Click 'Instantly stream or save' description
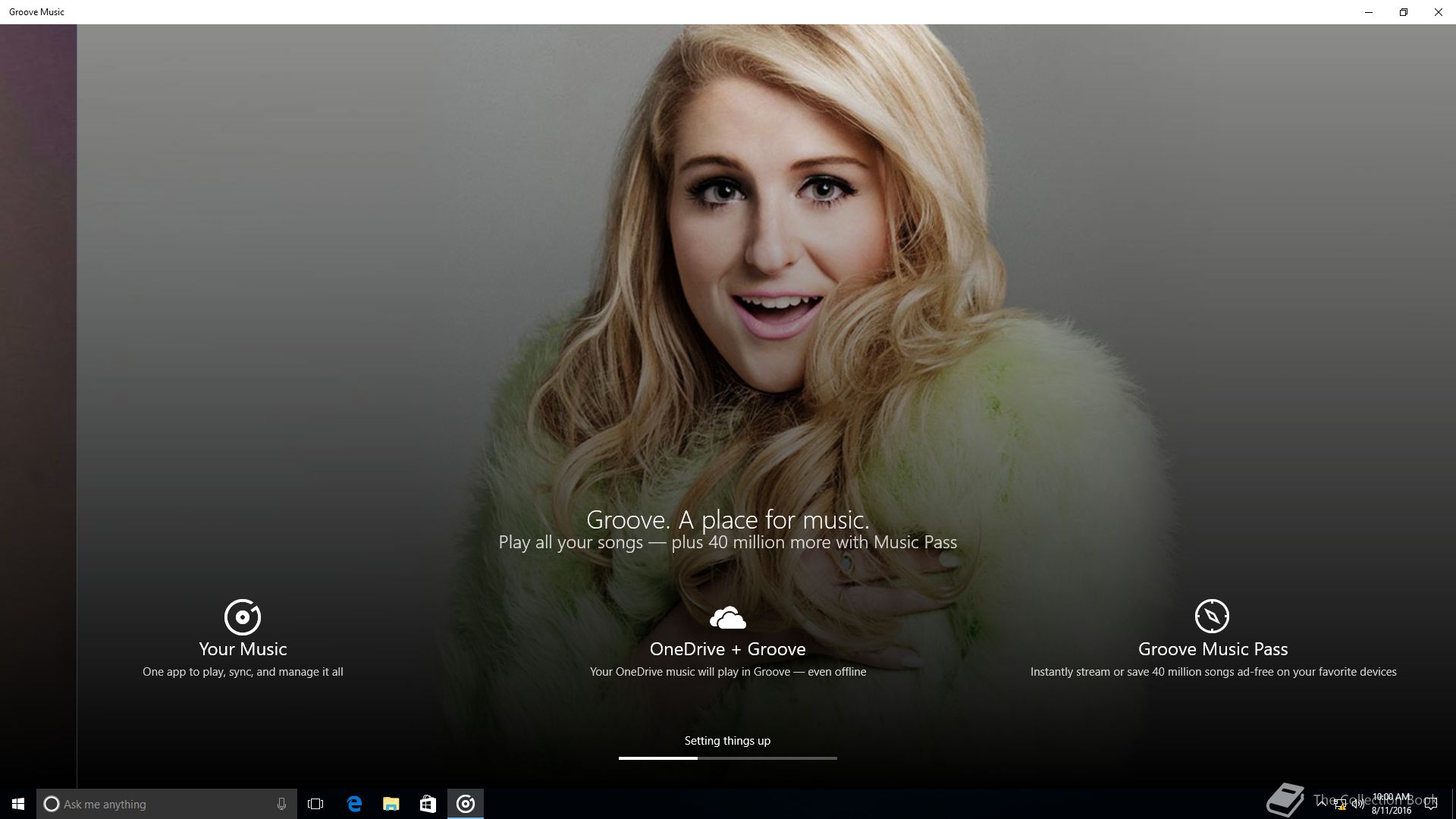The width and height of the screenshot is (1456, 819). (1213, 672)
